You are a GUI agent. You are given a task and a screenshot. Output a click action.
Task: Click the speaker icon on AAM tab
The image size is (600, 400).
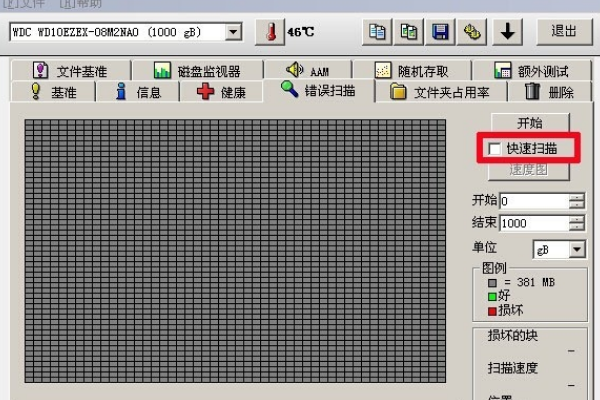(294, 69)
